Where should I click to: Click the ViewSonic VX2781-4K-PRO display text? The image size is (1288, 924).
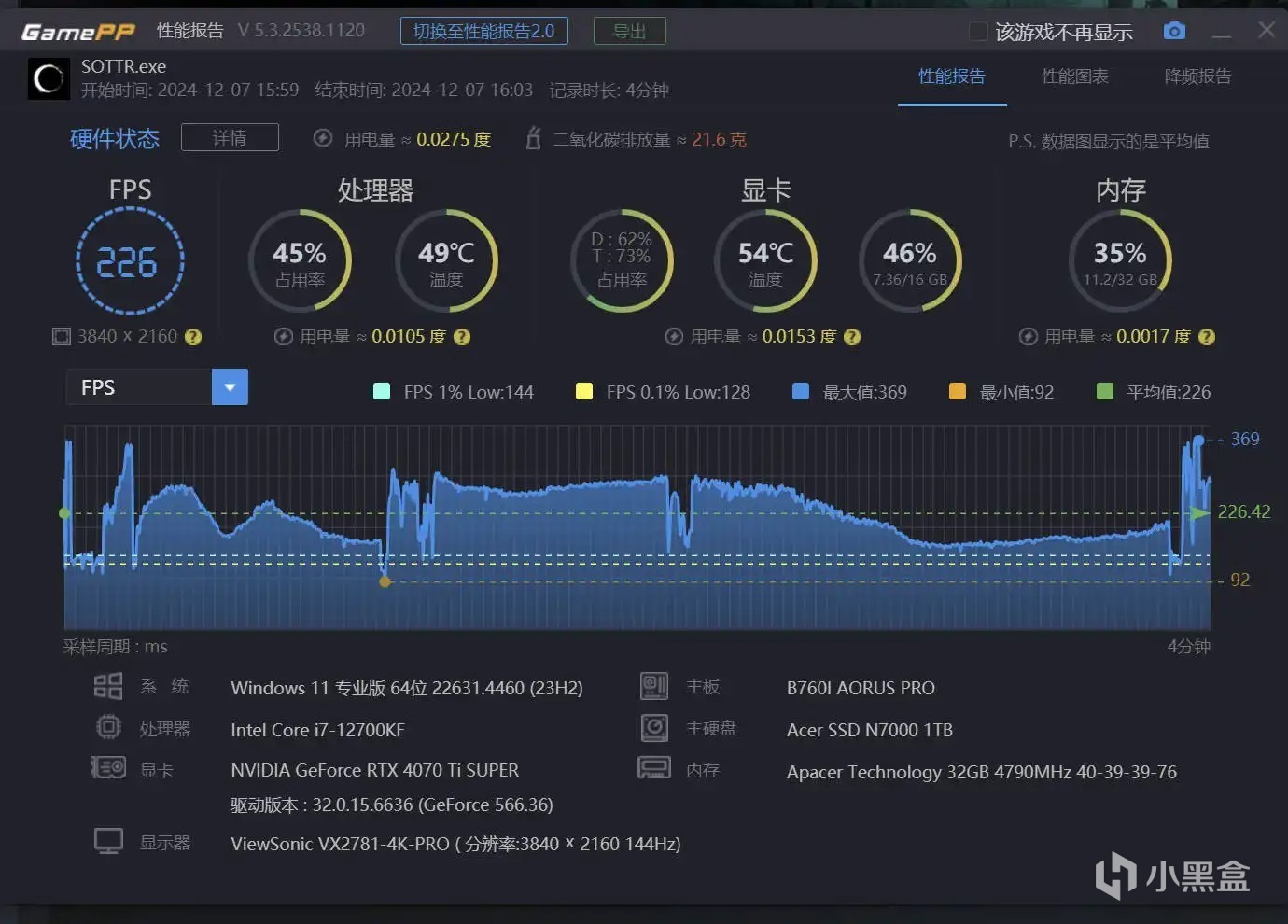455,844
